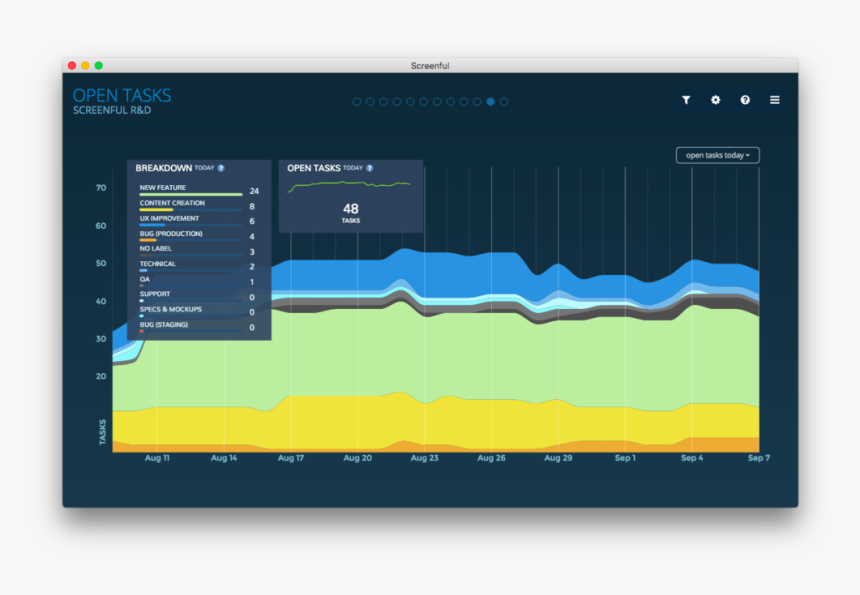
Task: Click the Aug 23 date on the timeline
Action: point(424,458)
